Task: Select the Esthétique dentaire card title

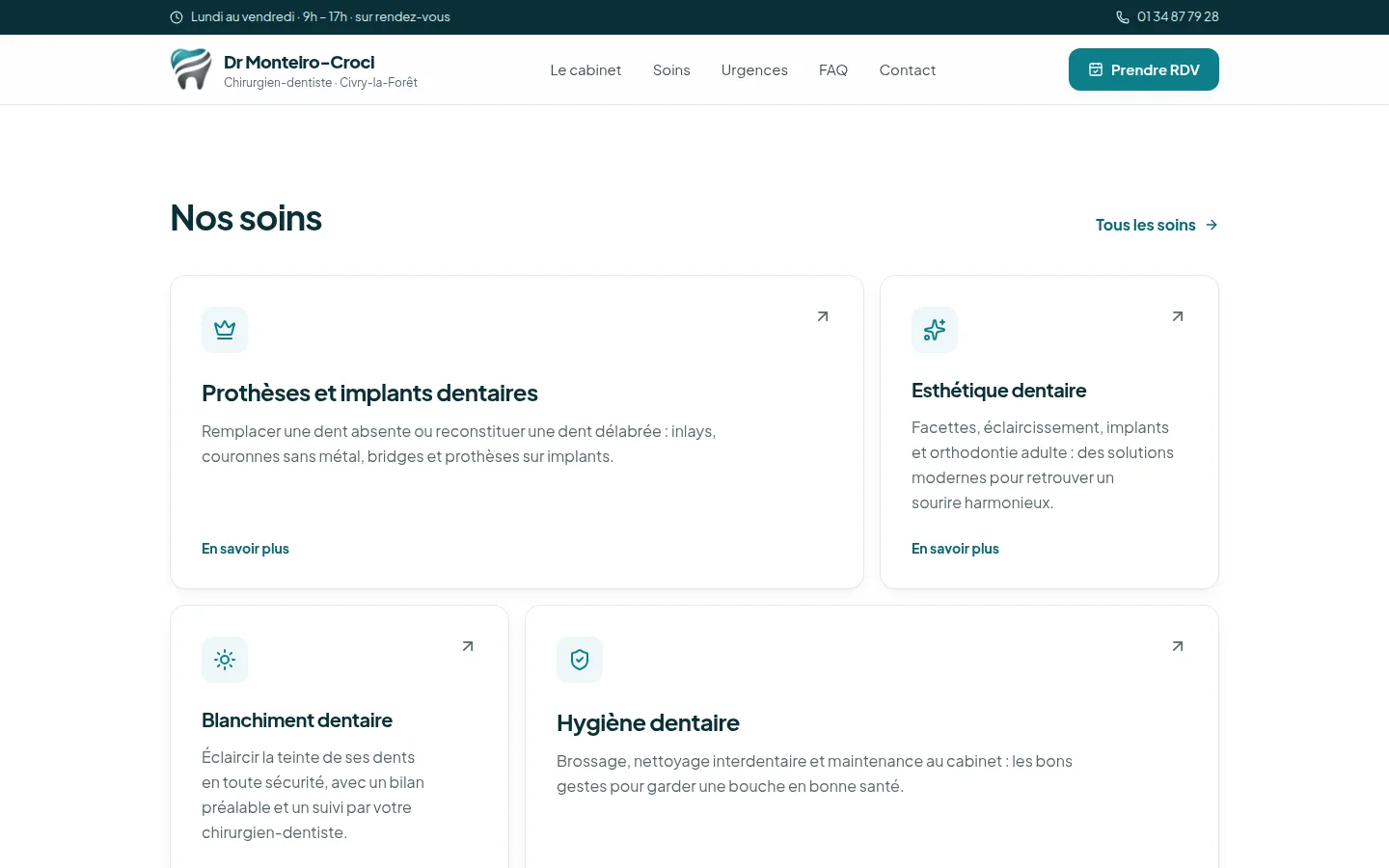Action: click(998, 391)
